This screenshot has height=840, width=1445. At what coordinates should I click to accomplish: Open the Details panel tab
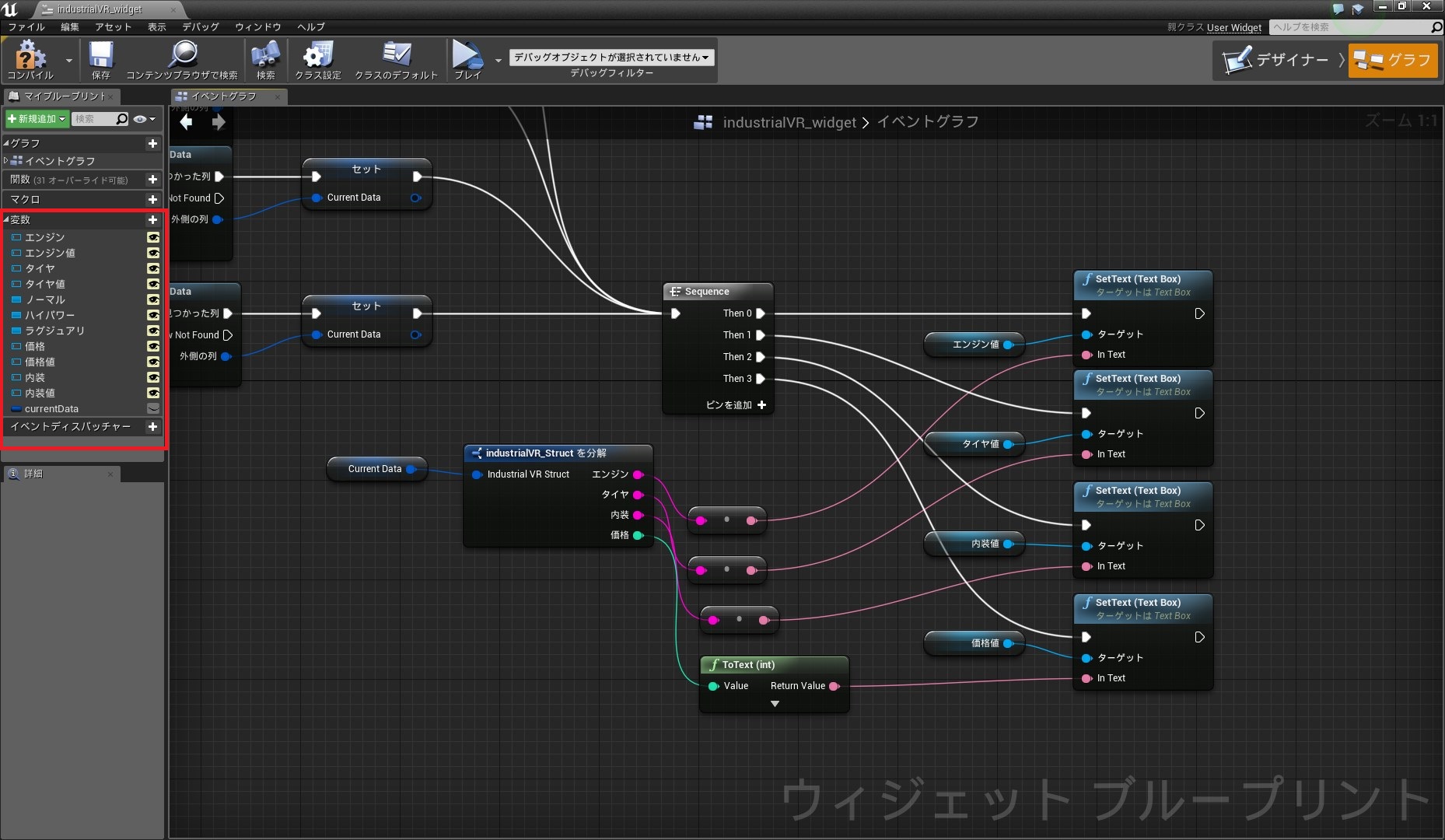point(61,474)
